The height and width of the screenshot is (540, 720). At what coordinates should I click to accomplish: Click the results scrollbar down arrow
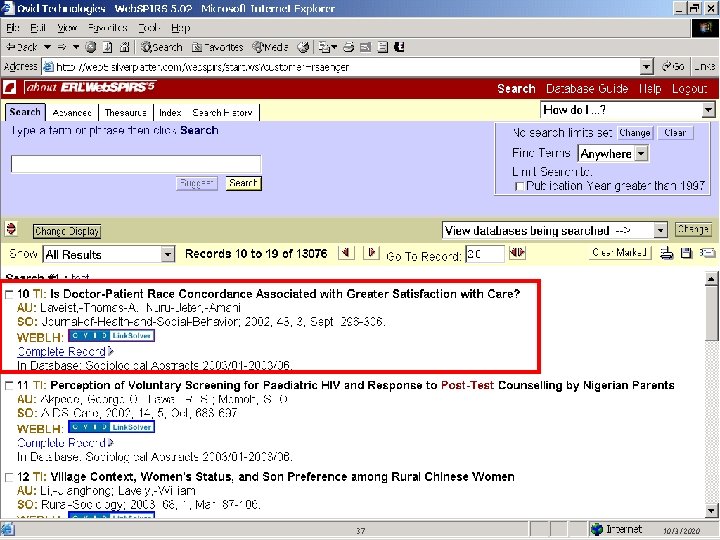tap(711, 510)
